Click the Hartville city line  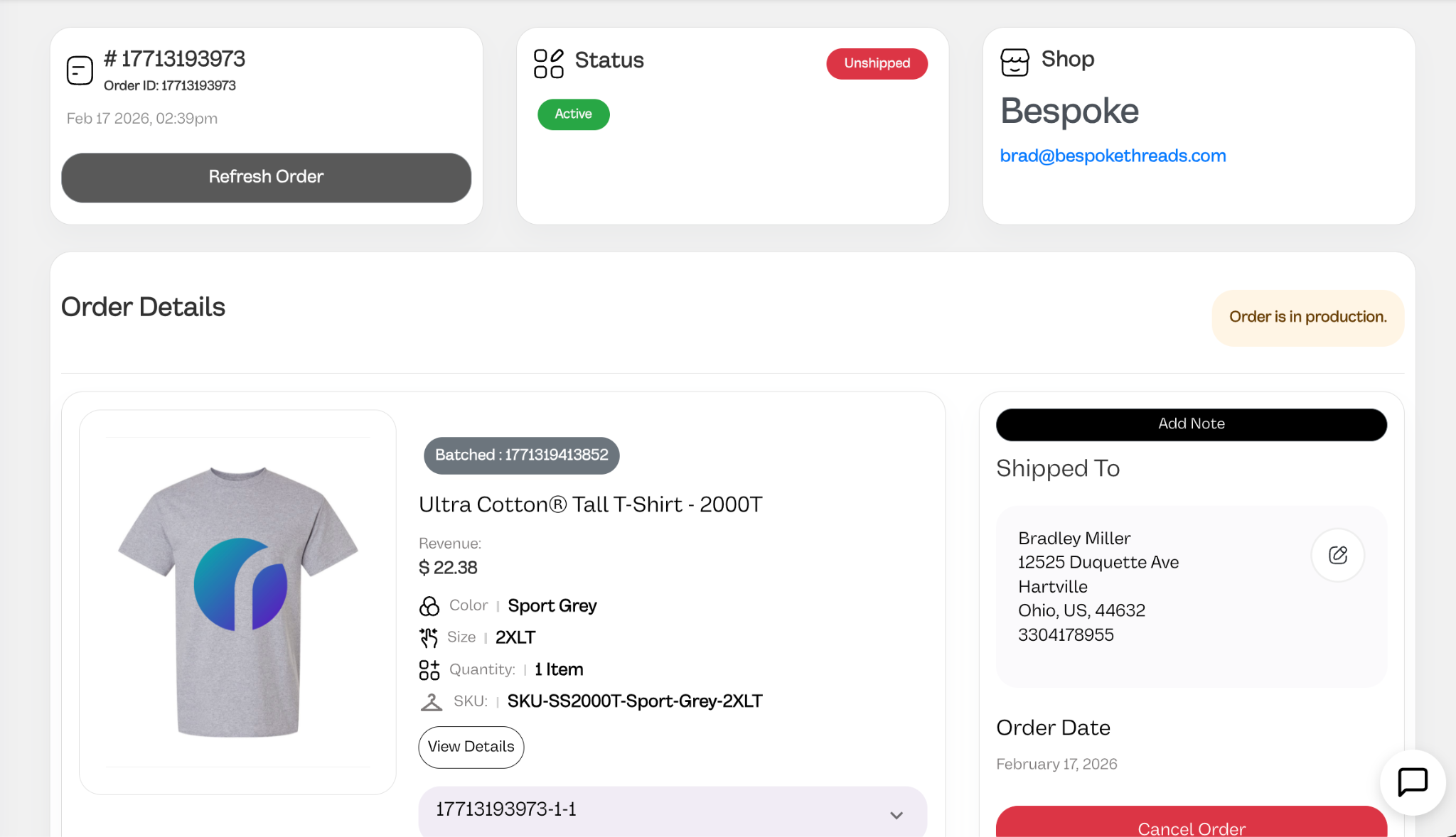click(x=1053, y=587)
